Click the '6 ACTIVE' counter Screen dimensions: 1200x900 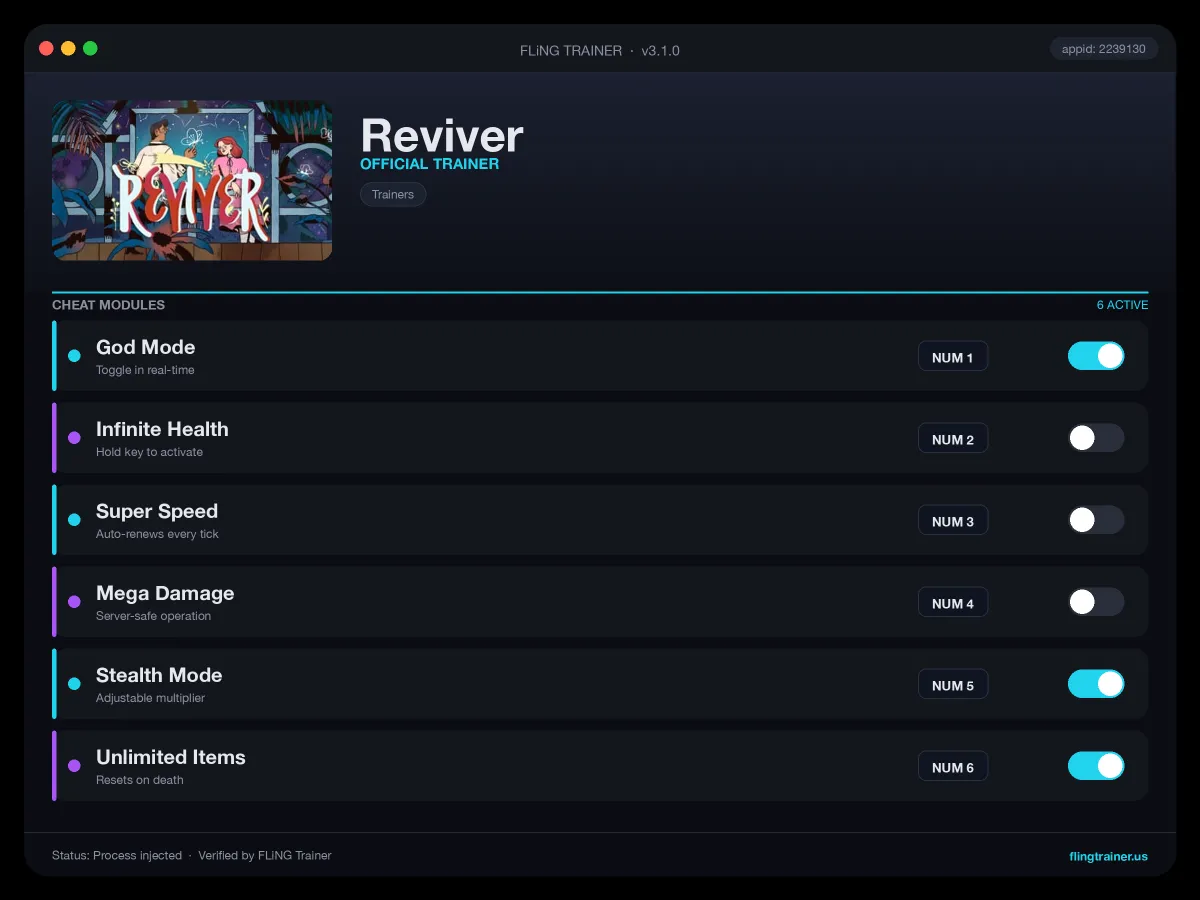click(x=1122, y=305)
